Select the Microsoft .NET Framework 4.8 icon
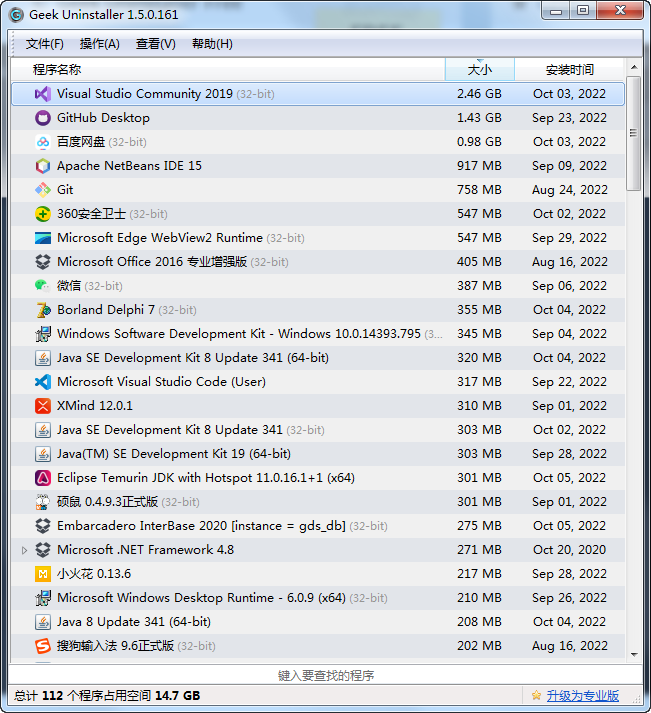Screen dimensions: 651x713 point(43,550)
